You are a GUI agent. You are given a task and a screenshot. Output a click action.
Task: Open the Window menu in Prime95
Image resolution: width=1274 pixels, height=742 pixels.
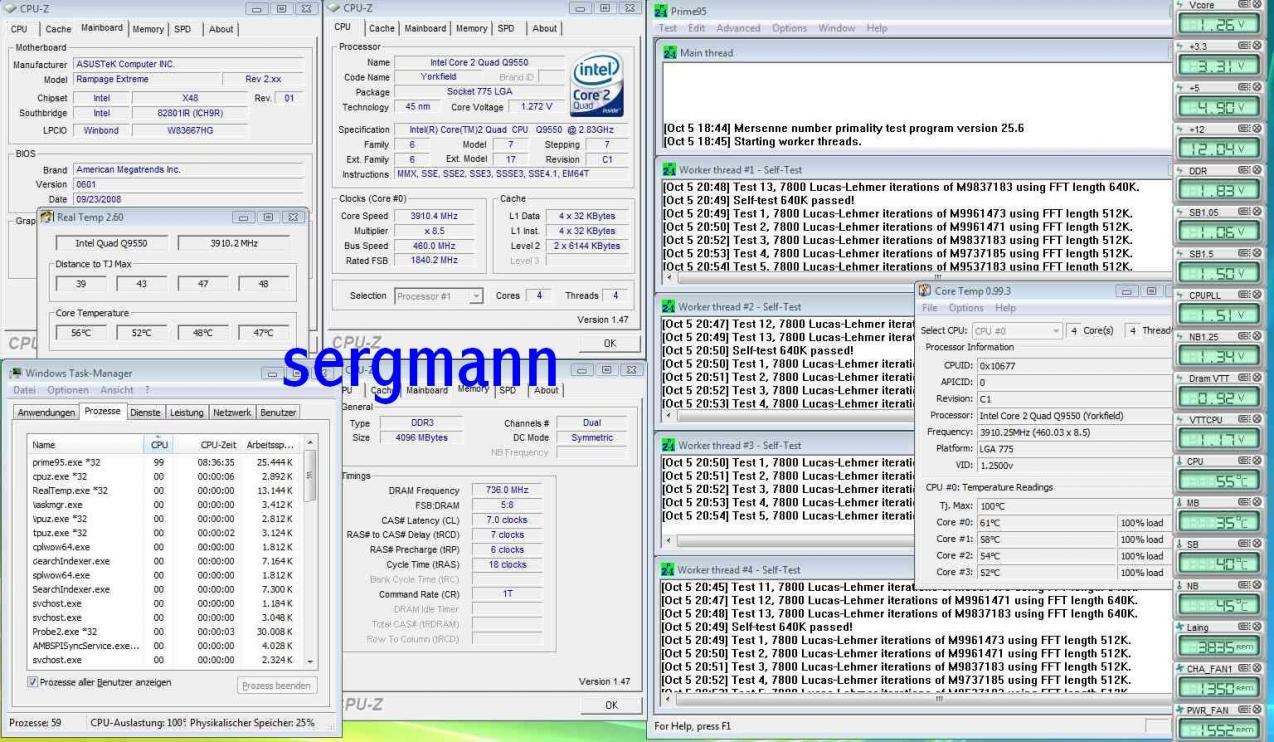[x=837, y=28]
